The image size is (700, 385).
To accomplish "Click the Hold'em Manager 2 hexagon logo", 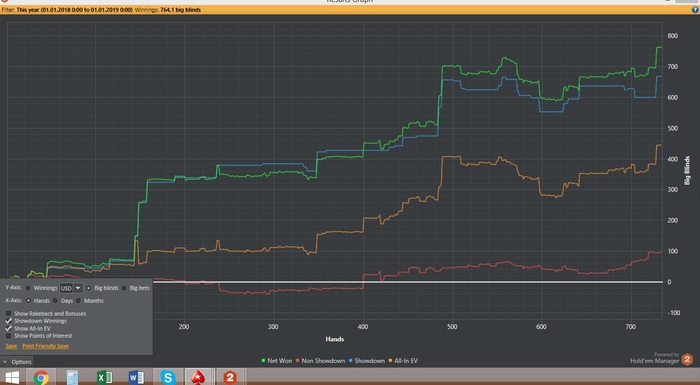I will click(x=687, y=359).
